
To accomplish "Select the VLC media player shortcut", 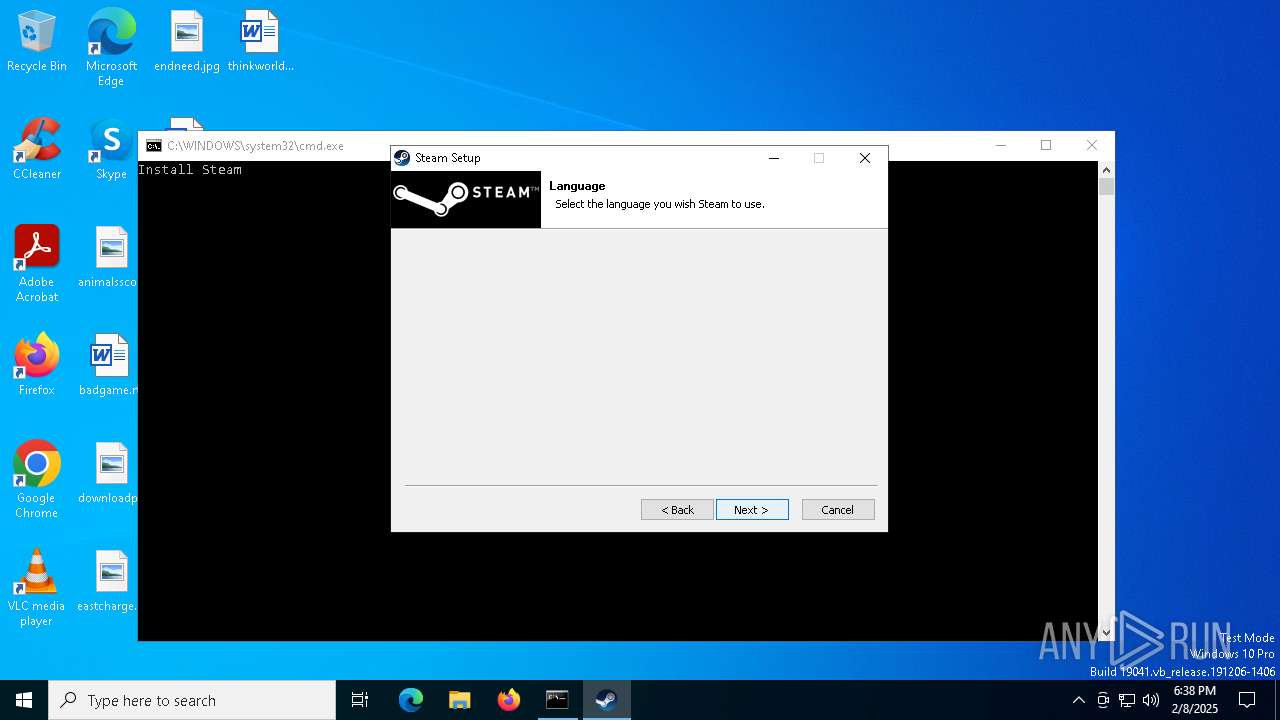I will pyautogui.click(x=37, y=588).
